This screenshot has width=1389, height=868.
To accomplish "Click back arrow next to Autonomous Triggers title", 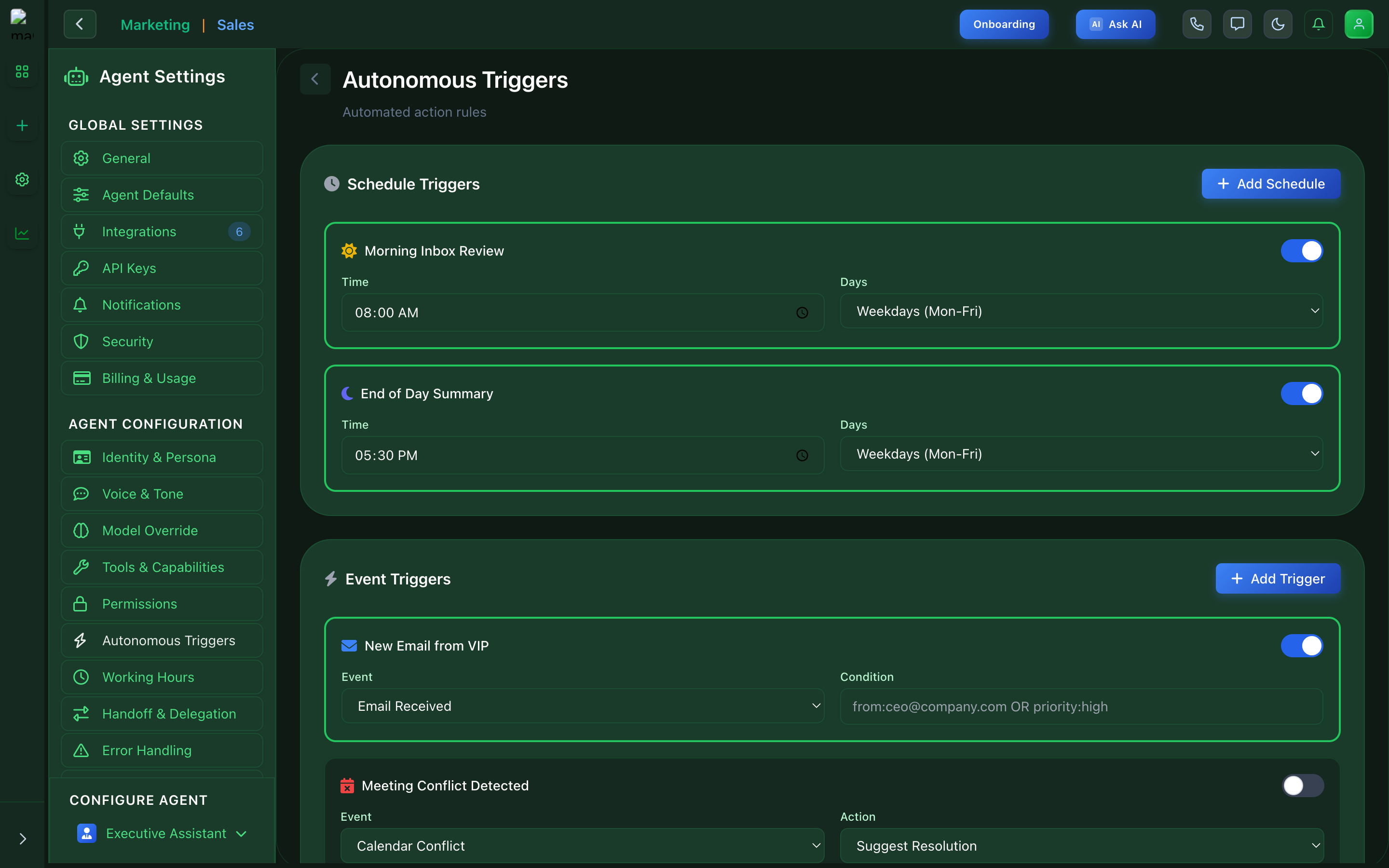I will point(315,79).
